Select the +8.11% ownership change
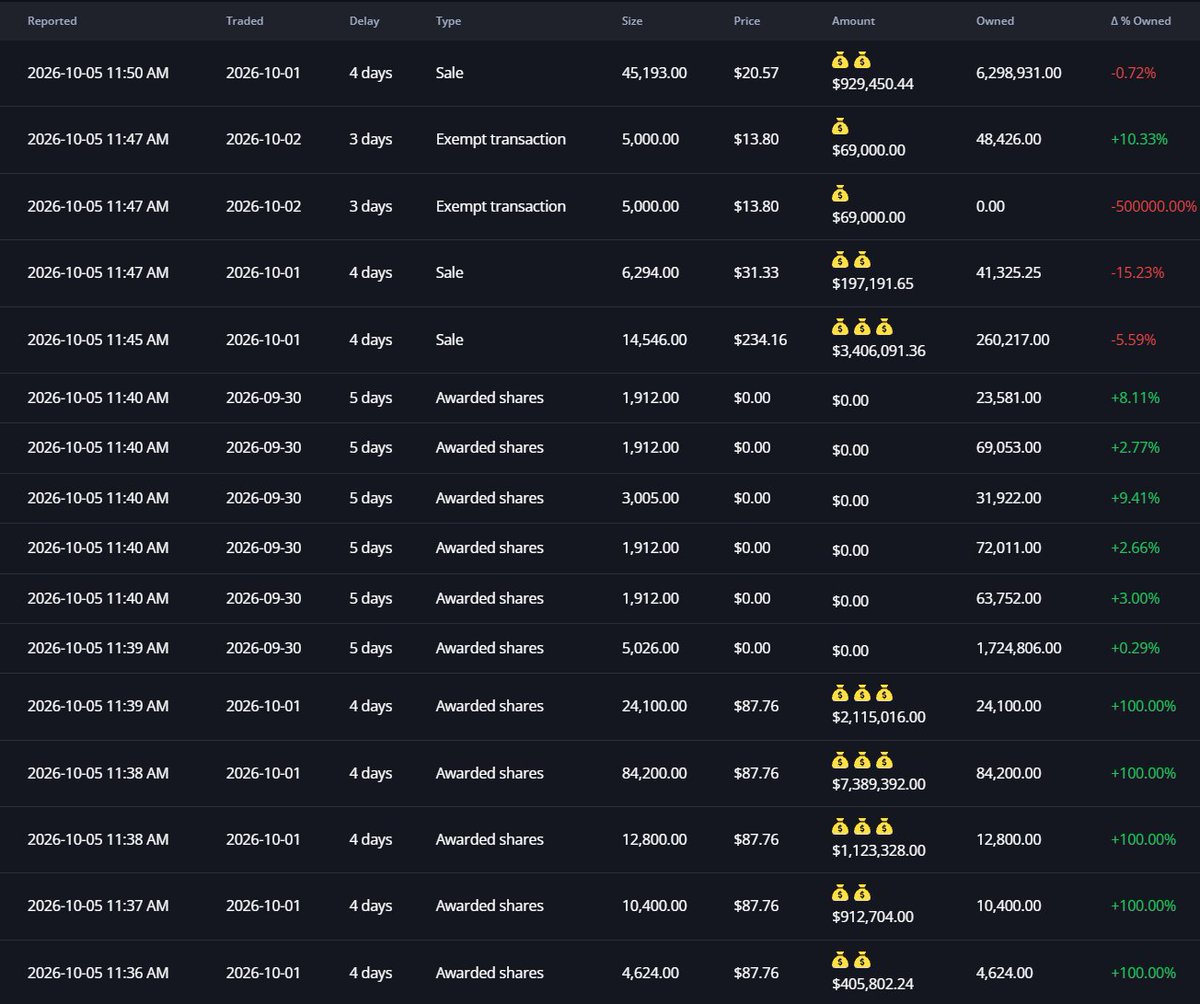Screen dimensions: 1200x1004 coord(1135,398)
